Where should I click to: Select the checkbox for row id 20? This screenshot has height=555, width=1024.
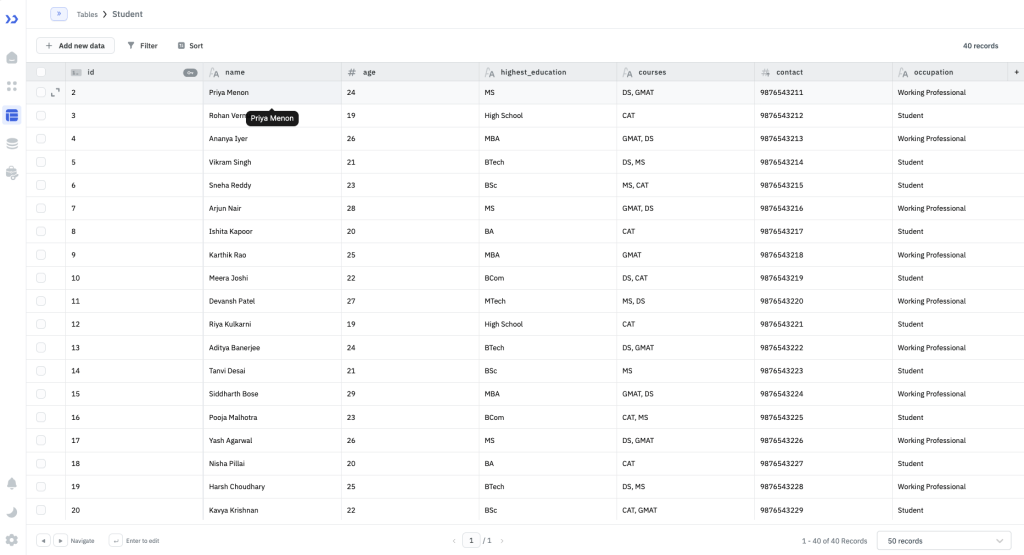coord(41,510)
